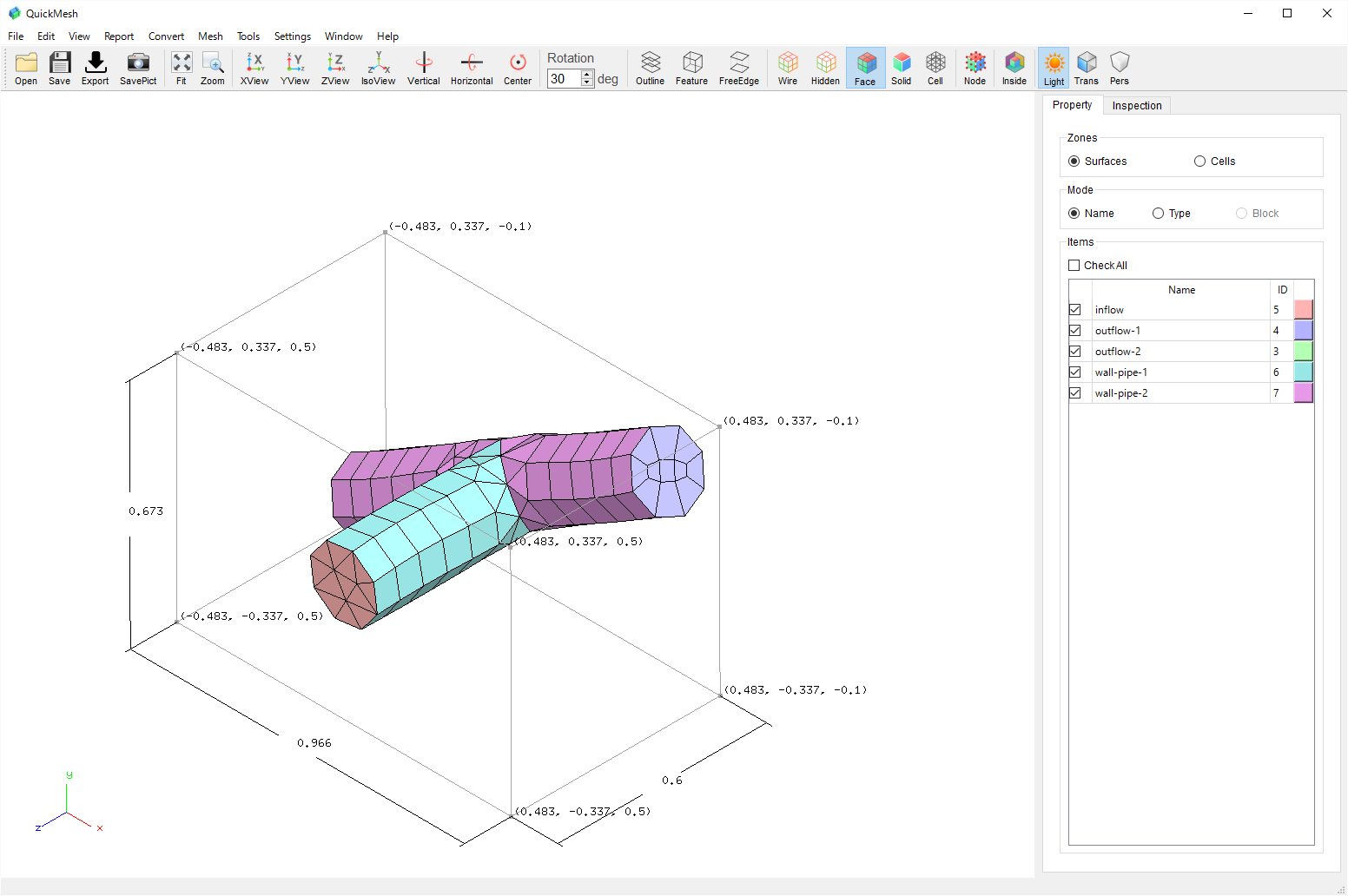Switch to Solid rendering mode
Image resolution: width=1348 pixels, height=896 pixels.
point(902,68)
